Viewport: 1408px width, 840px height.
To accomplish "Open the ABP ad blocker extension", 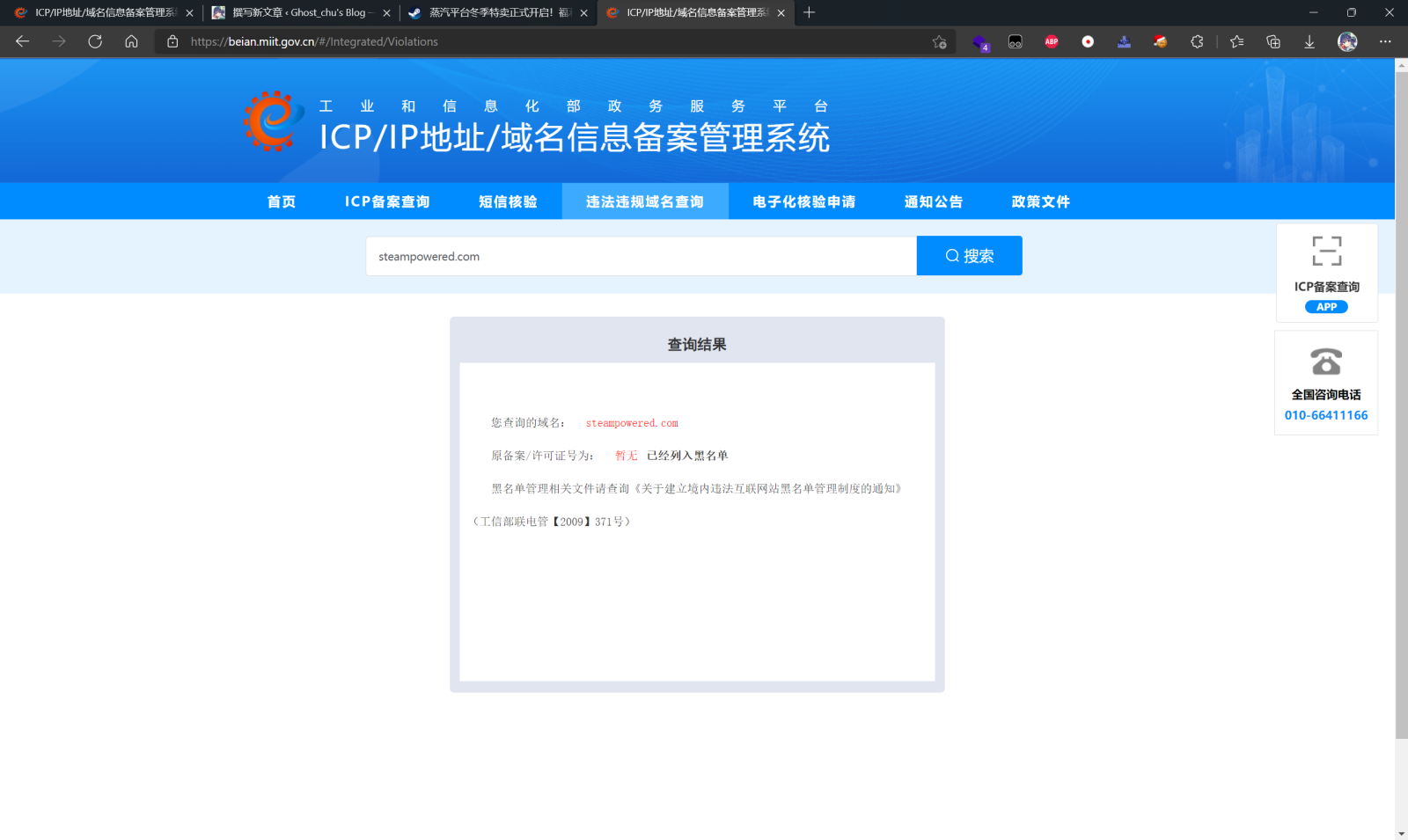I will [x=1052, y=41].
